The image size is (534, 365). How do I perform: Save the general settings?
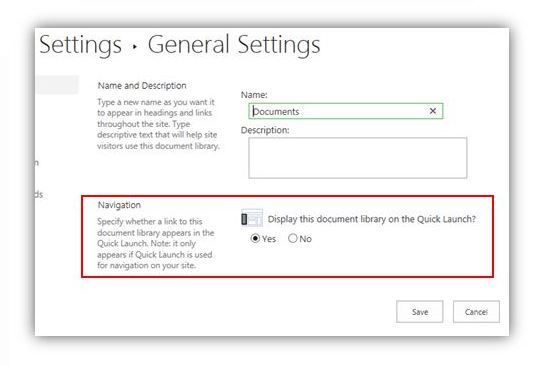tap(420, 312)
